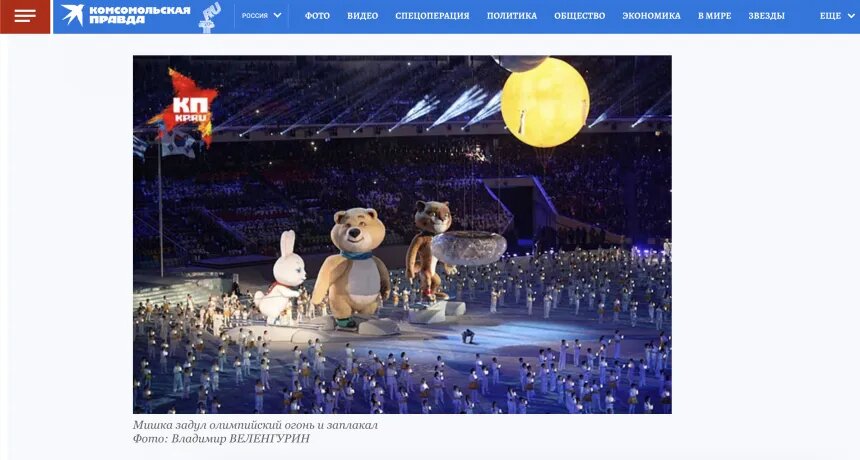Open the ЕЩЕ more-sections menu
The width and height of the screenshot is (860, 460).
[837, 16]
